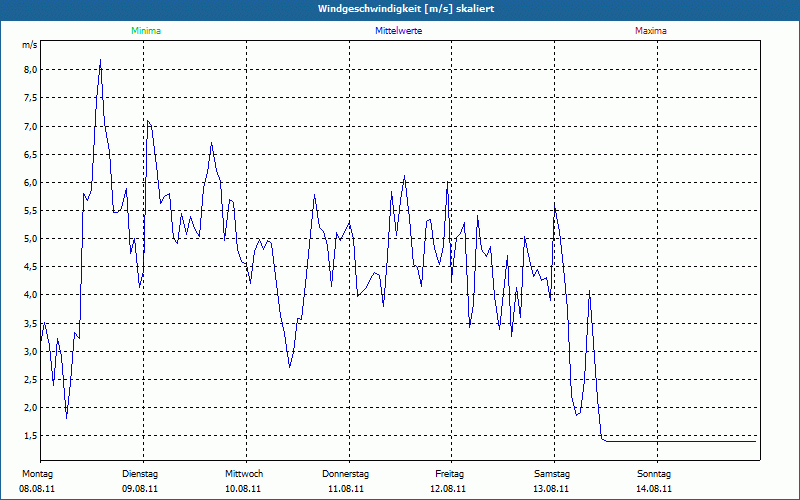Click the 4,5 y-axis value
Screen dimensions: 800x500
(31, 267)
